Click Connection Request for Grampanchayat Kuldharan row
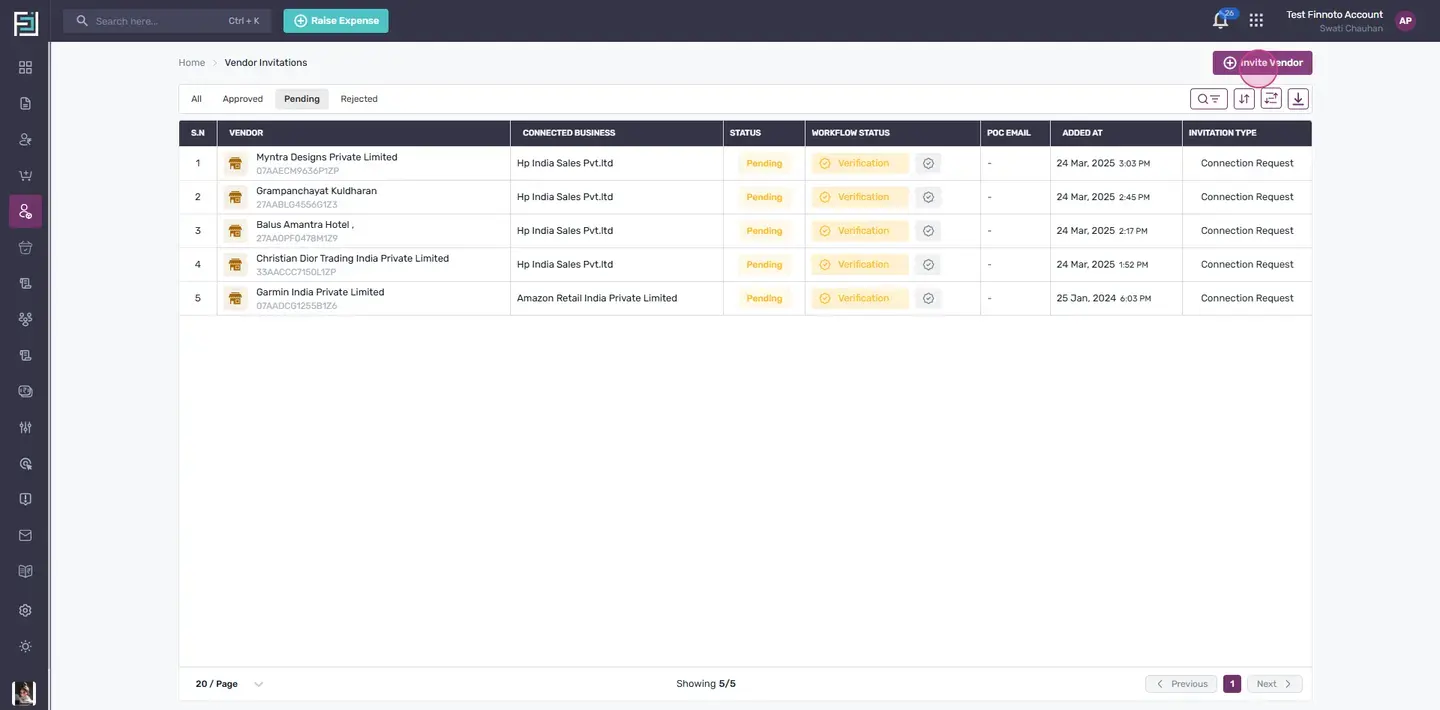 [x=1247, y=197]
